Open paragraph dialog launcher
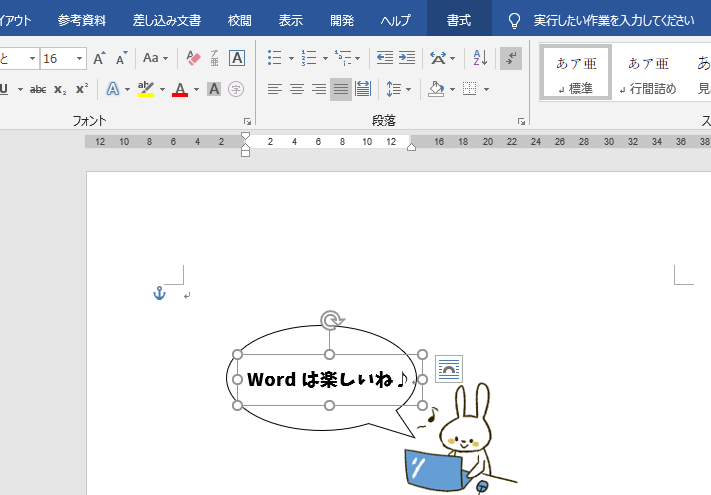This screenshot has height=495, width=711. tap(521, 121)
